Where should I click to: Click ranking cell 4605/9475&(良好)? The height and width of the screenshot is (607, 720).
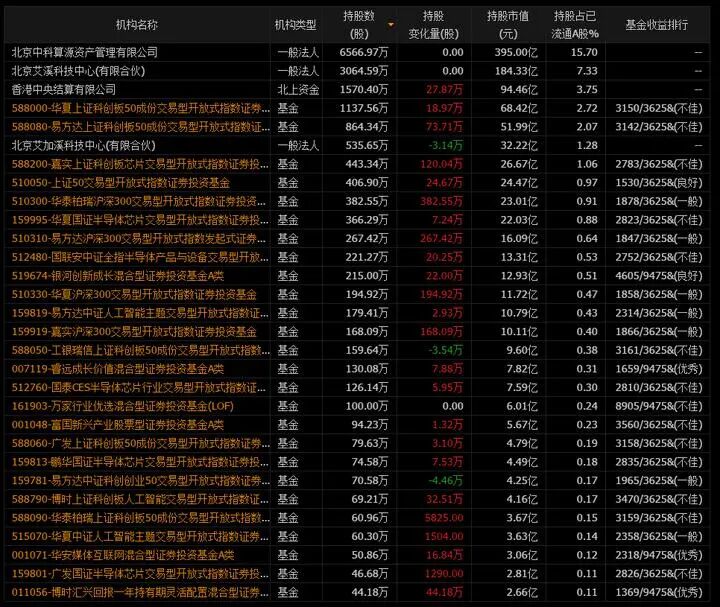pos(659,275)
